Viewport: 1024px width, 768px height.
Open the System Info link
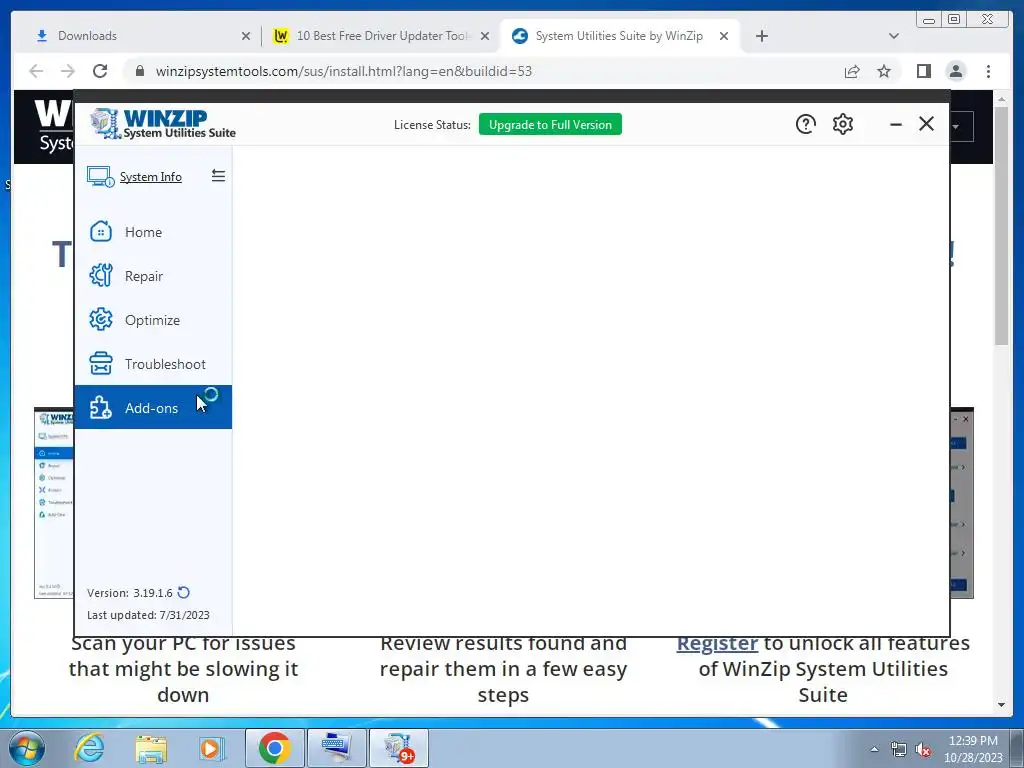click(151, 176)
